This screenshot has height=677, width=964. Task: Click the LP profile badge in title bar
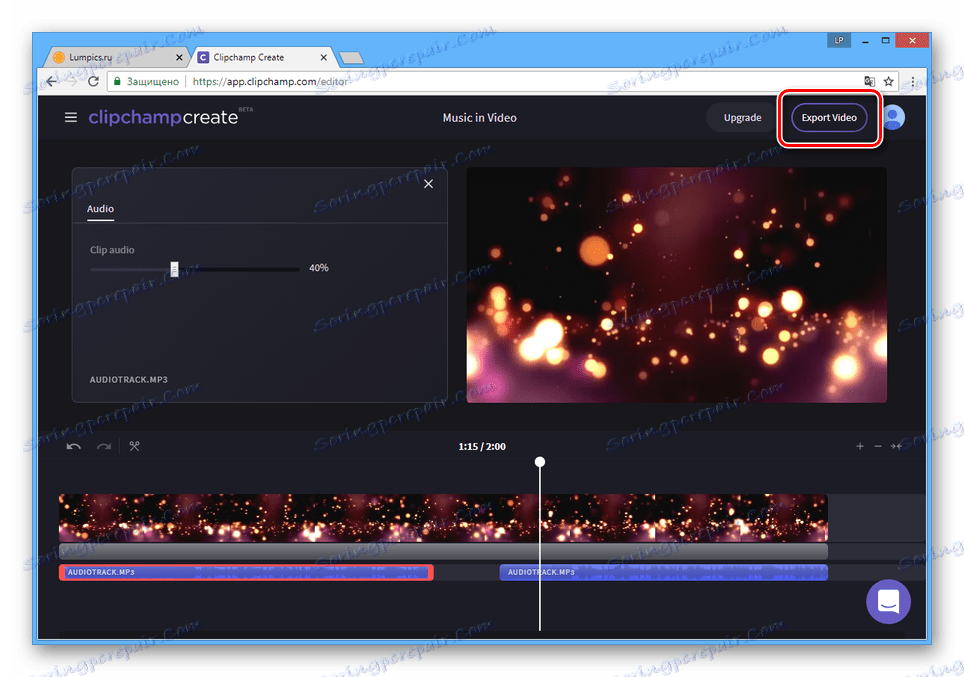[x=839, y=41]
